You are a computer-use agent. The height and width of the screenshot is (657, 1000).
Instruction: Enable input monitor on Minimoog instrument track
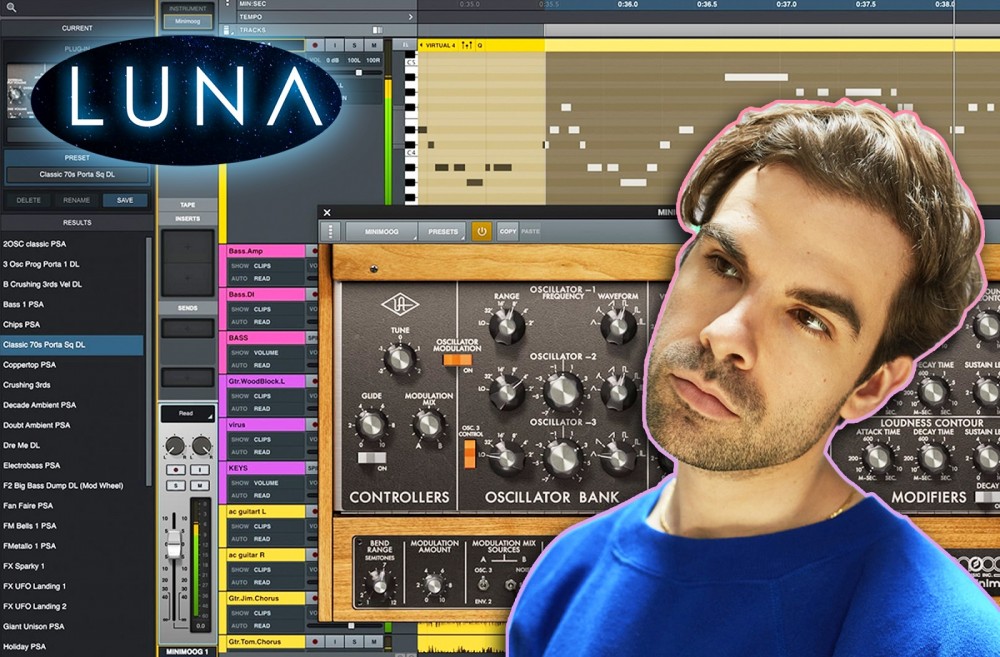[x=335, y=45]
